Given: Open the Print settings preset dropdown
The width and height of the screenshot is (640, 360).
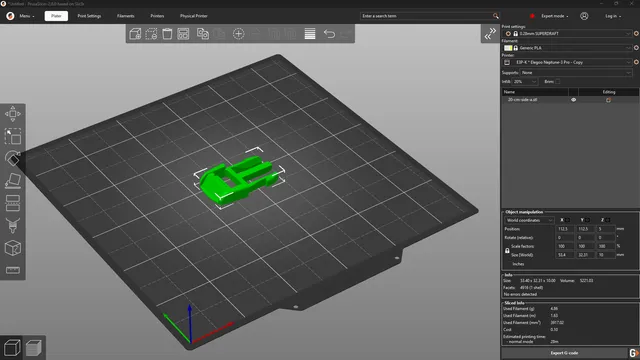Looking at the screenshot, I should [x=569, y=33].
